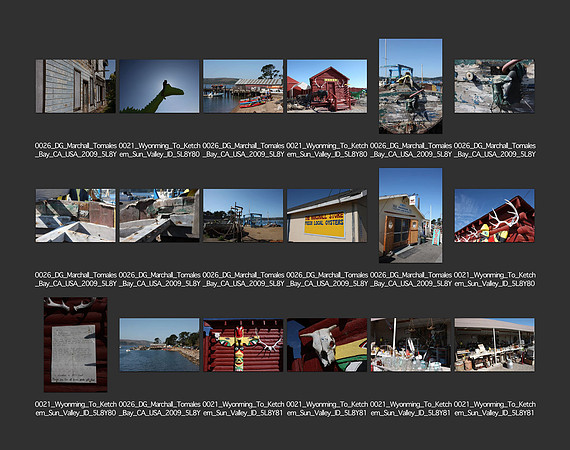
Task: Click caption under the dinosaur silhouette photo
Action: 159,150
